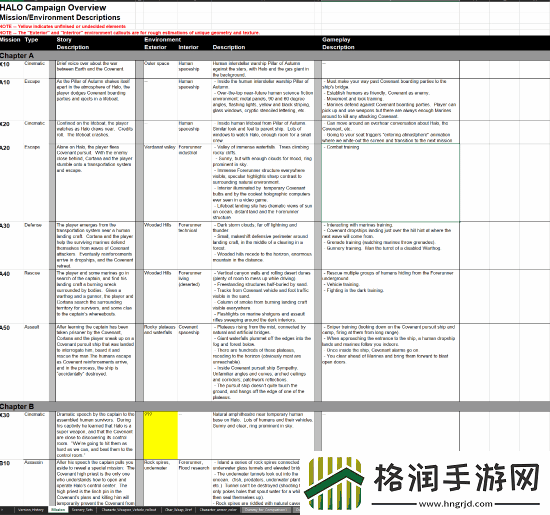Select the 'Chapter A' section header row

click(275, 55)
